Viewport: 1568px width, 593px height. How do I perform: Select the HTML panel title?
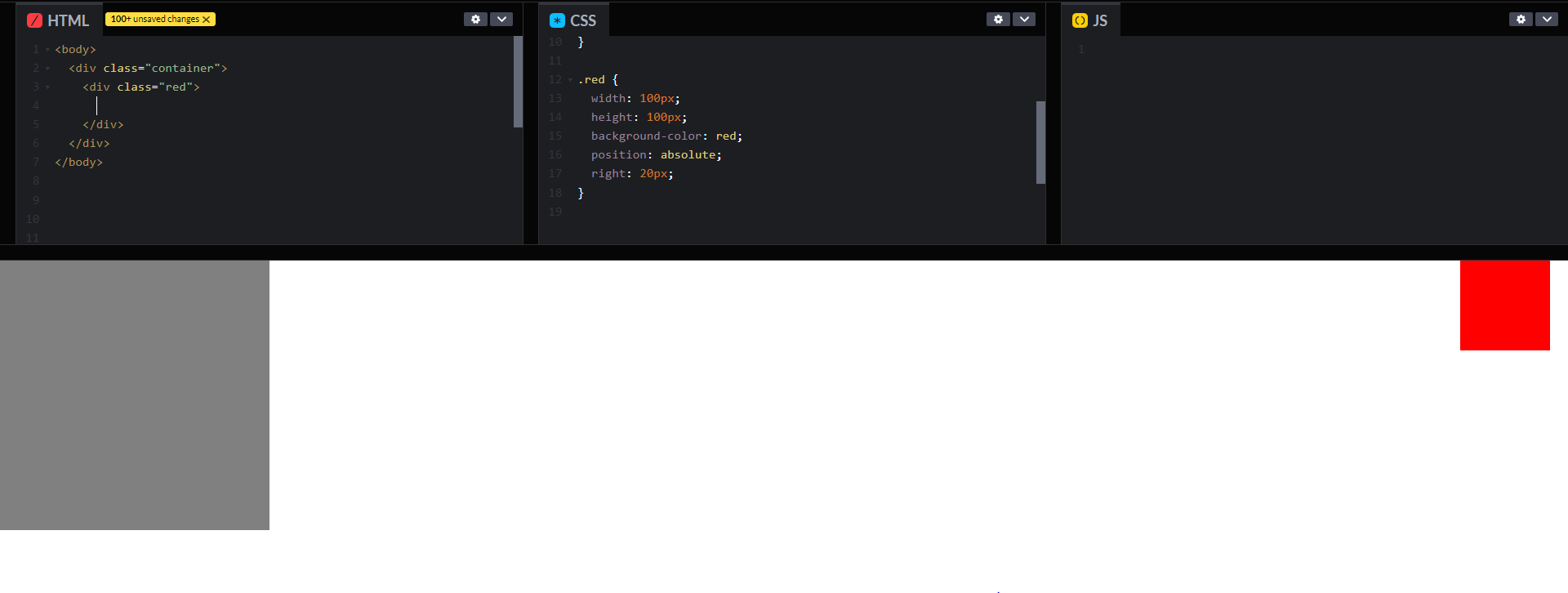[x=69, y=20]
